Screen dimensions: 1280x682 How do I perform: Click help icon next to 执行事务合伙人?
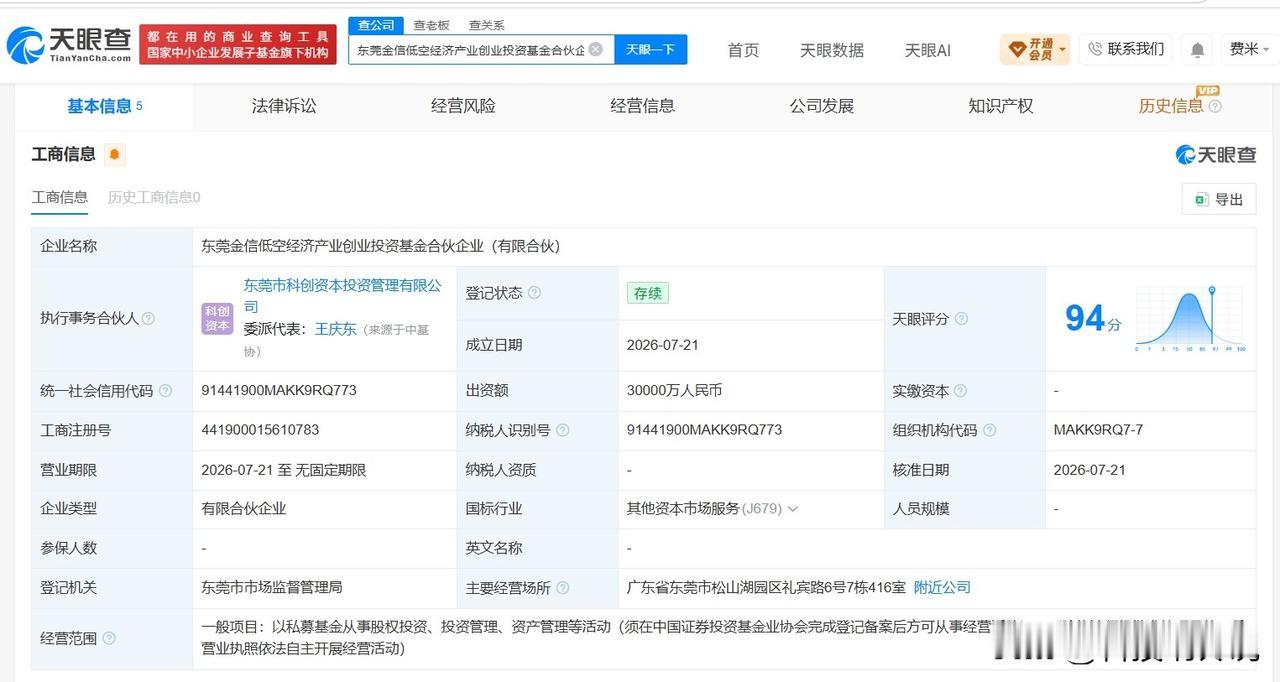[148, 319]
